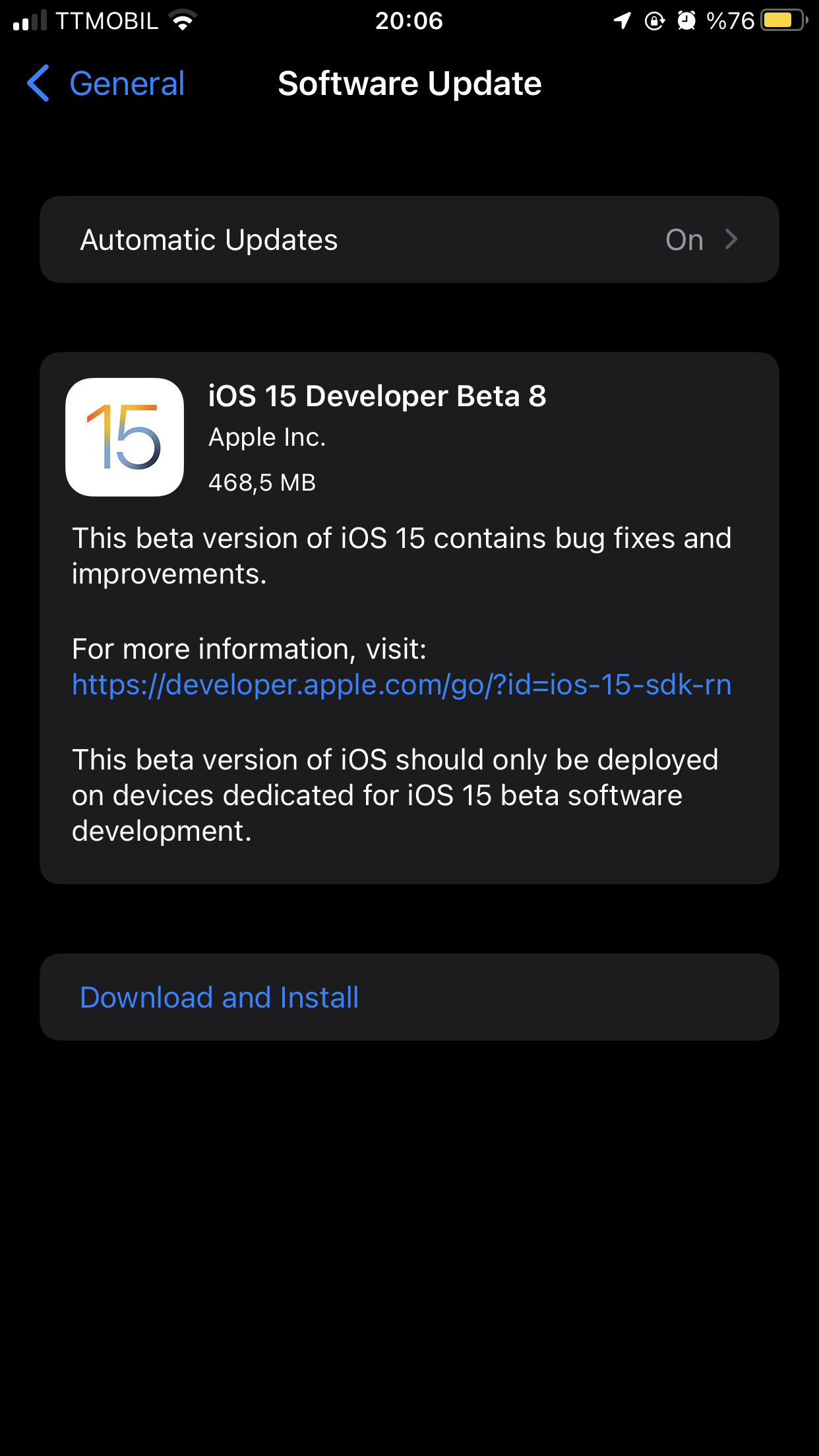Tap the 468,5 MB update size text
The image size is (819, 1456).
tap(262, 483)
